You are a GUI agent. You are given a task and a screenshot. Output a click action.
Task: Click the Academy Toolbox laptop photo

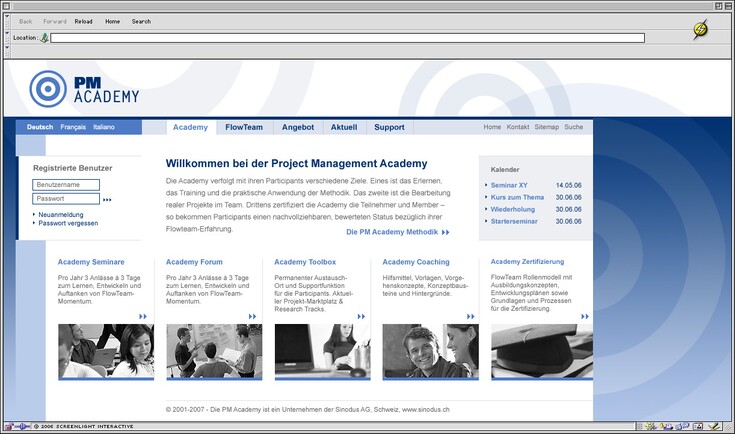coord(322,351)
